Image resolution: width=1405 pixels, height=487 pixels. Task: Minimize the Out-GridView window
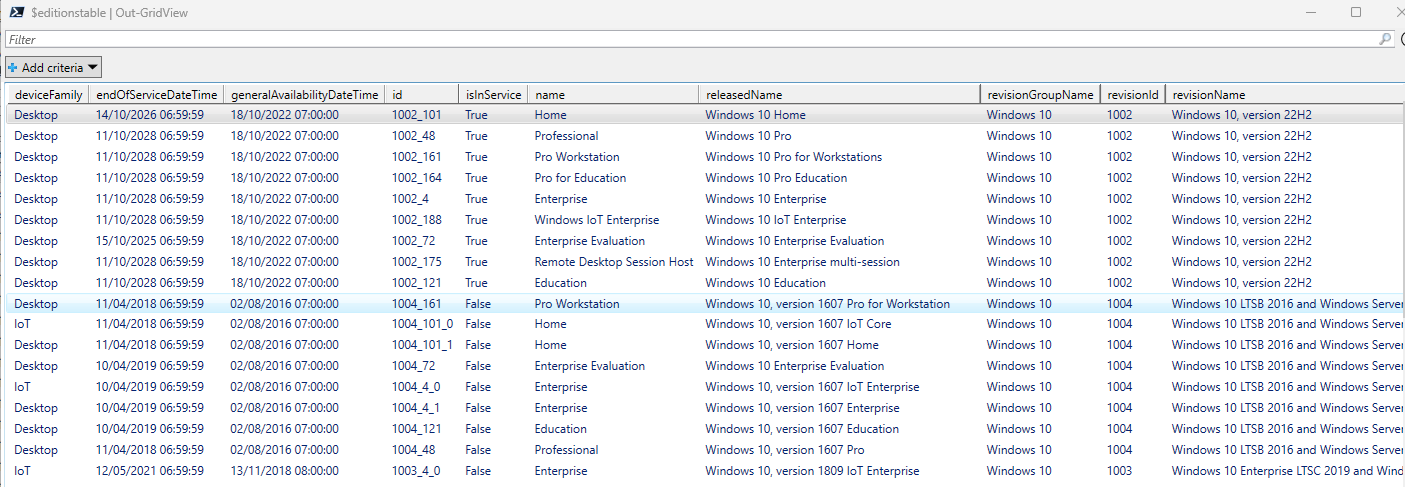pyautogui.click(x=1310, y=13)
